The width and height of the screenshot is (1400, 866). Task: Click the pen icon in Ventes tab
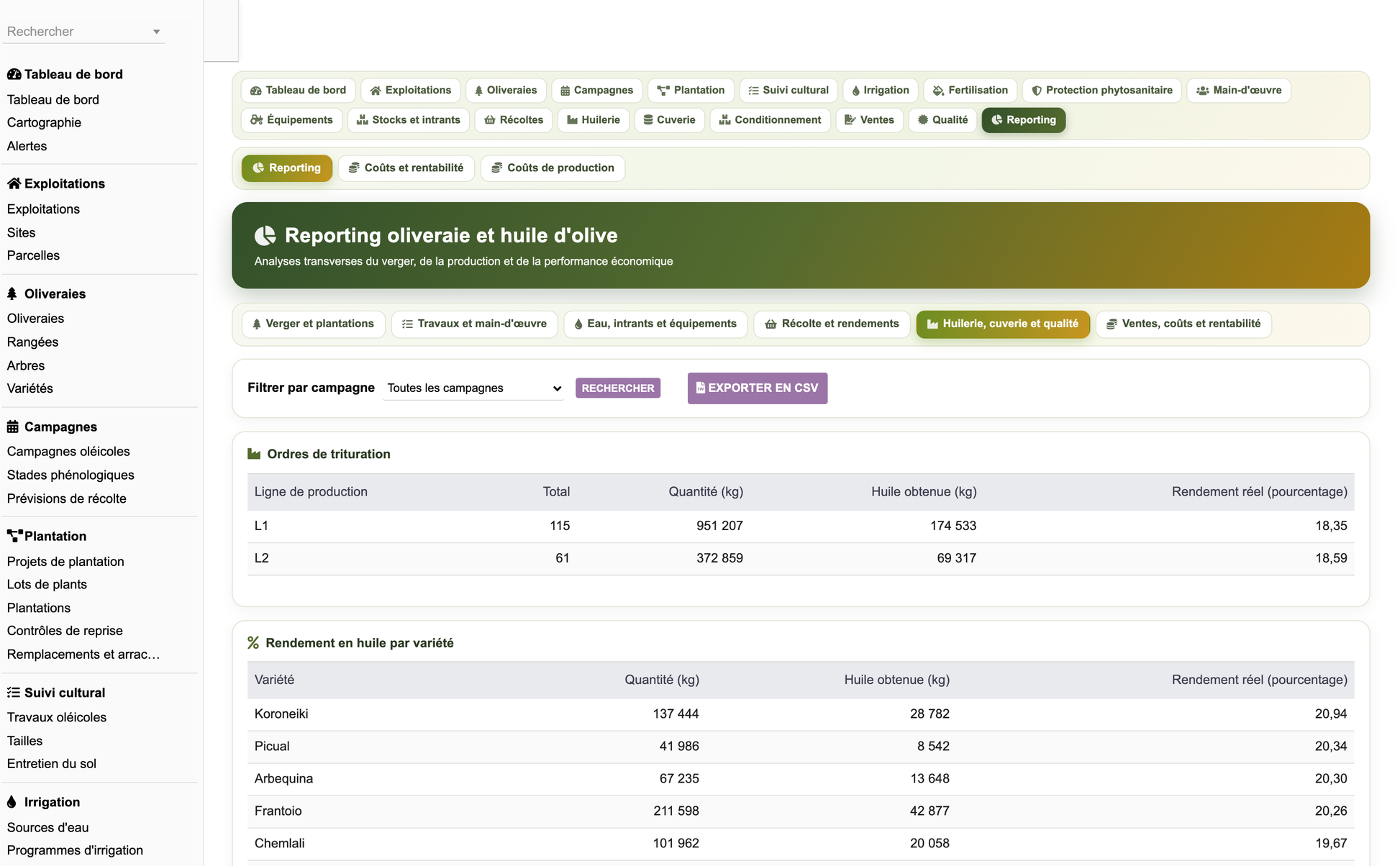850,120
